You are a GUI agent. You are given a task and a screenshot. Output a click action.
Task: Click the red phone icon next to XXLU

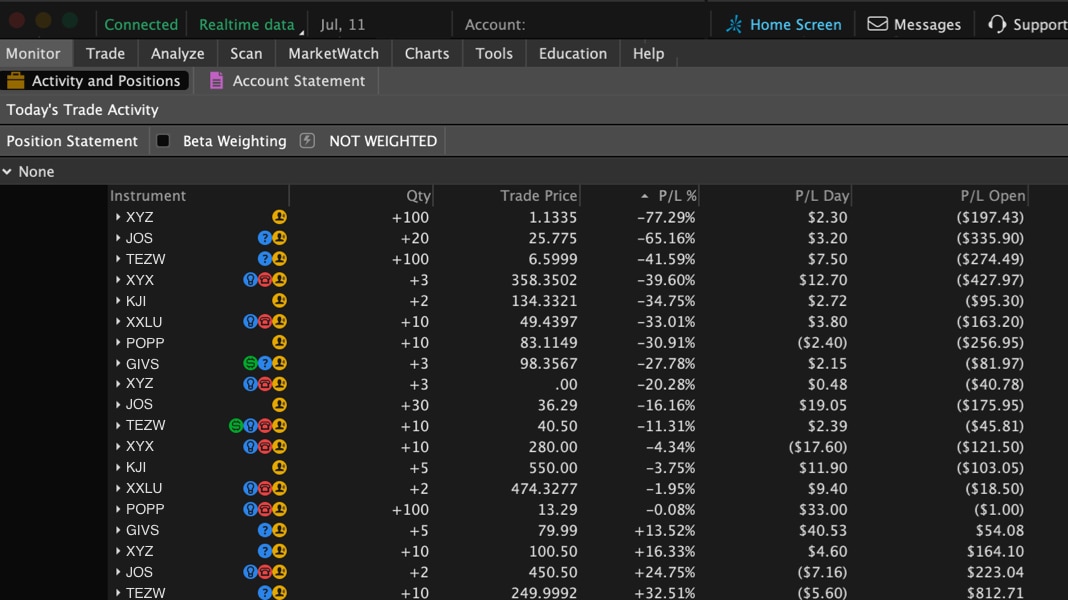point(265,322)
